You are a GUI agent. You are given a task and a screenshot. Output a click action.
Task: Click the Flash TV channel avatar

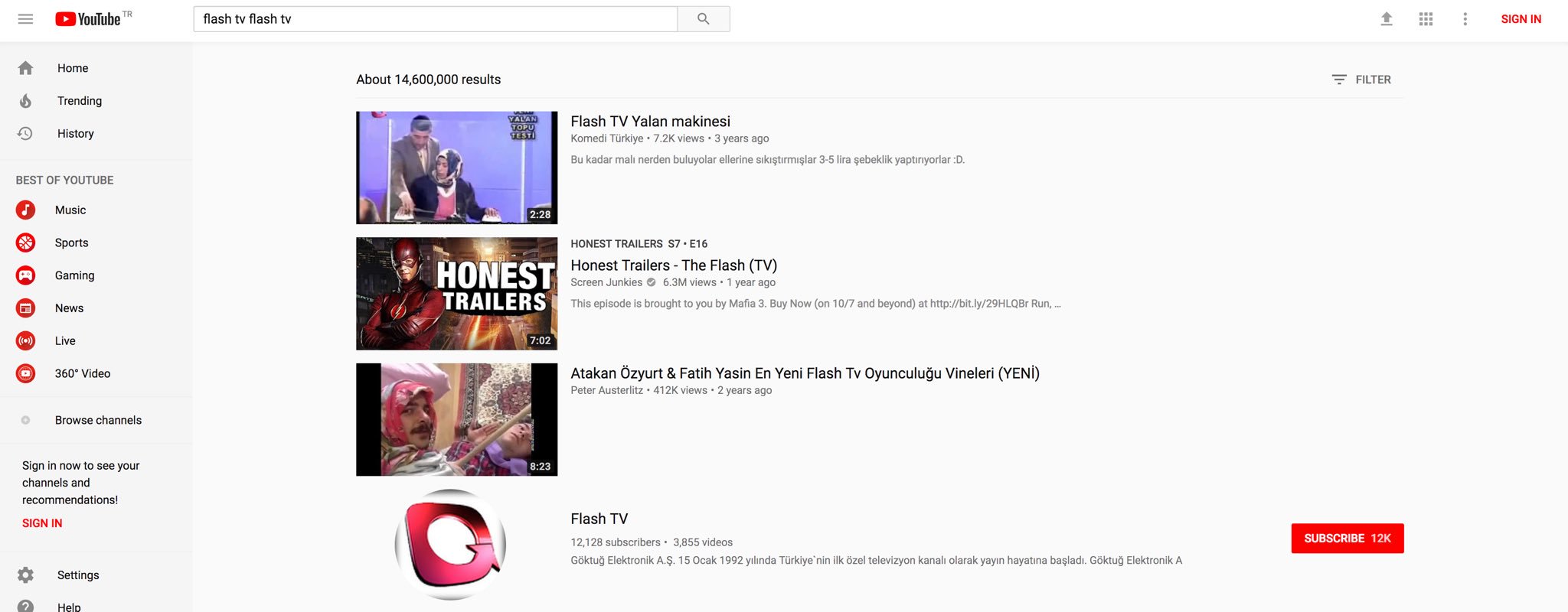(450, 545)
